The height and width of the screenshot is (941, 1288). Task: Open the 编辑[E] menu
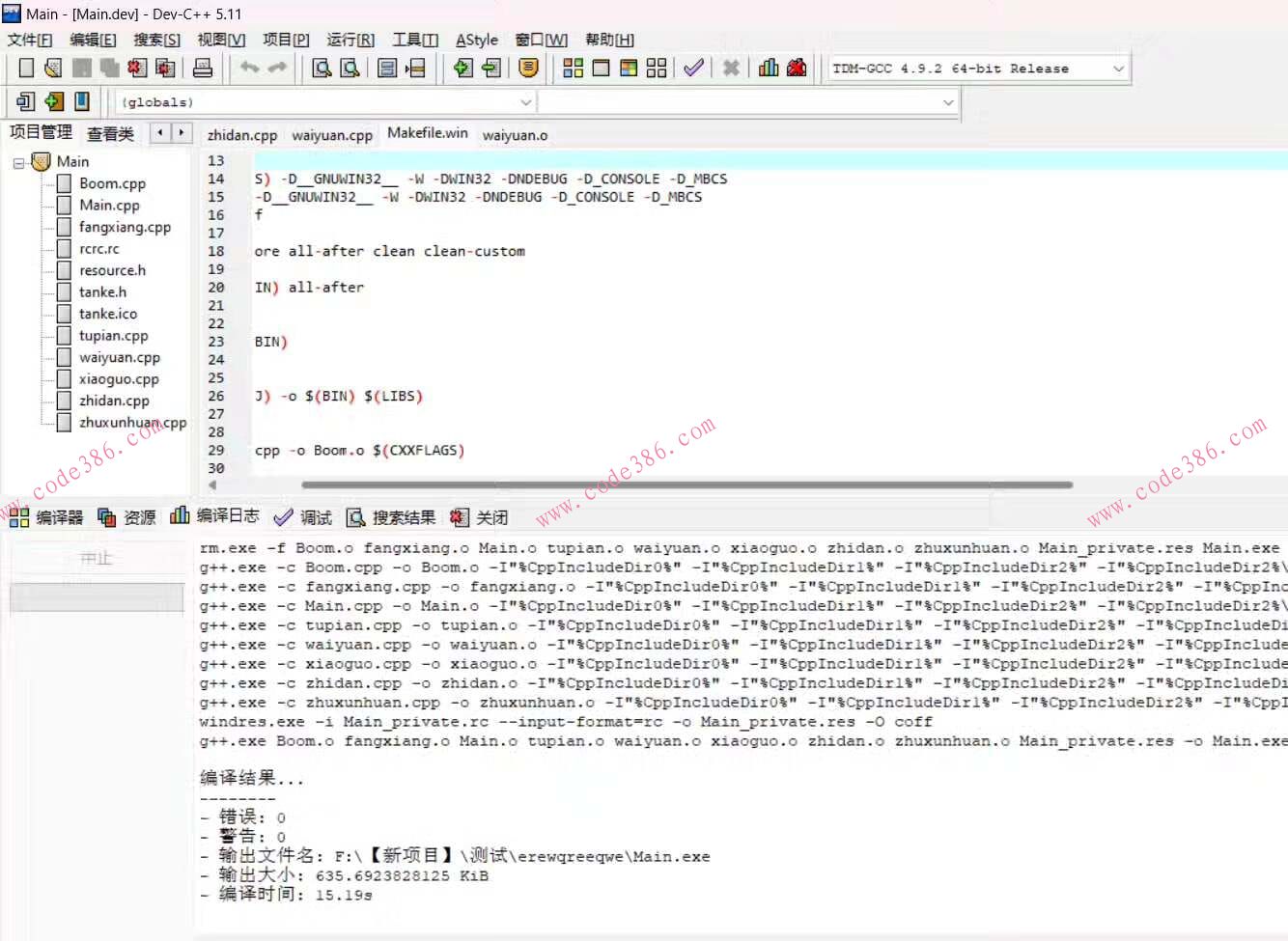point(93,40)
